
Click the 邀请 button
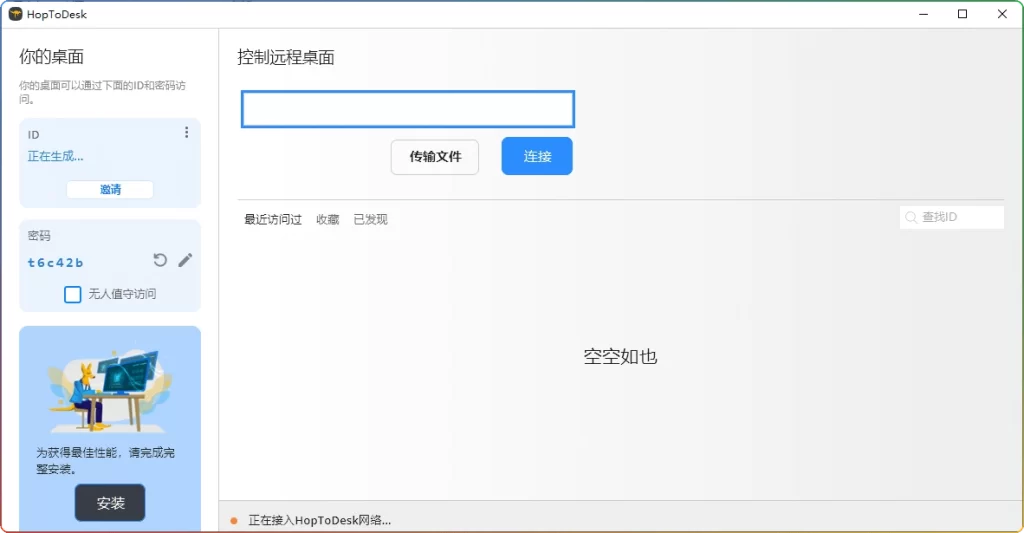pyautogui.click(x=110, y=189)
